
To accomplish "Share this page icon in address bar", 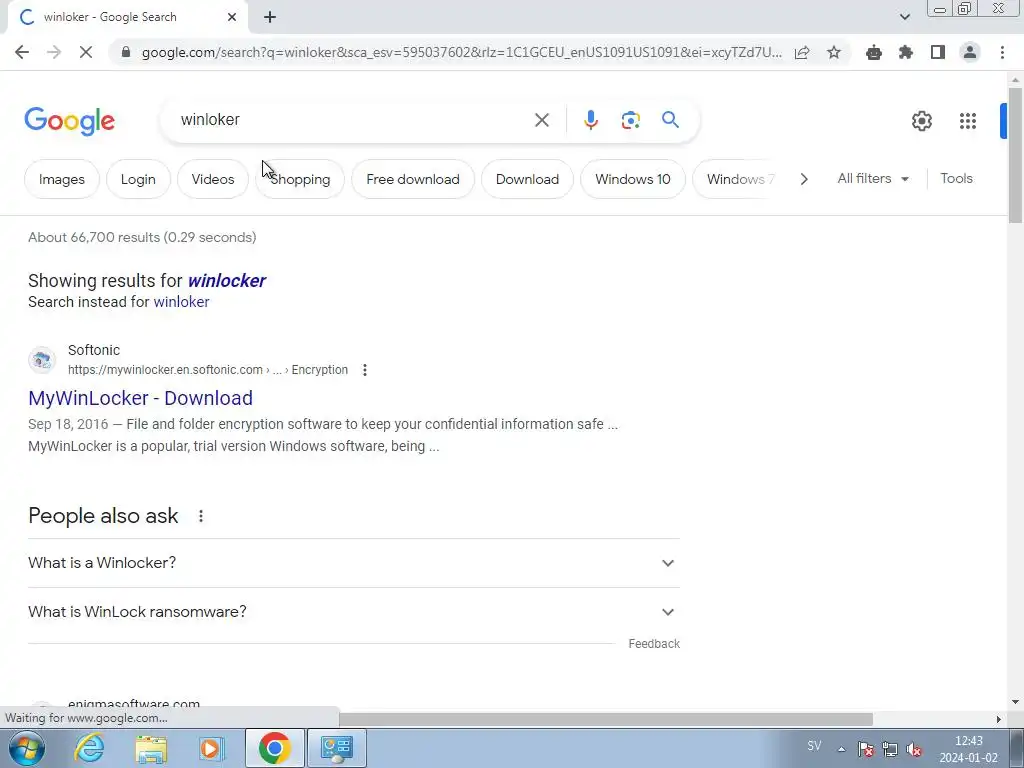I will 802,52.
